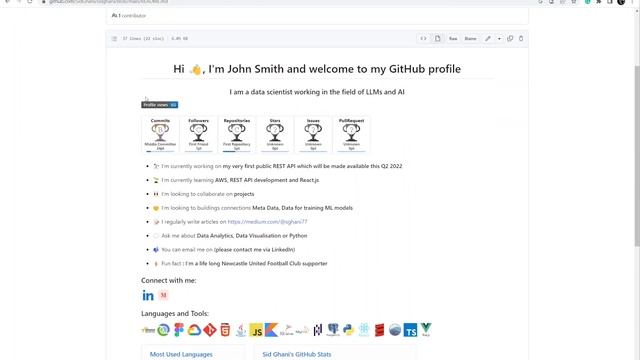Open the Most Used Languages card

(193, 353)
